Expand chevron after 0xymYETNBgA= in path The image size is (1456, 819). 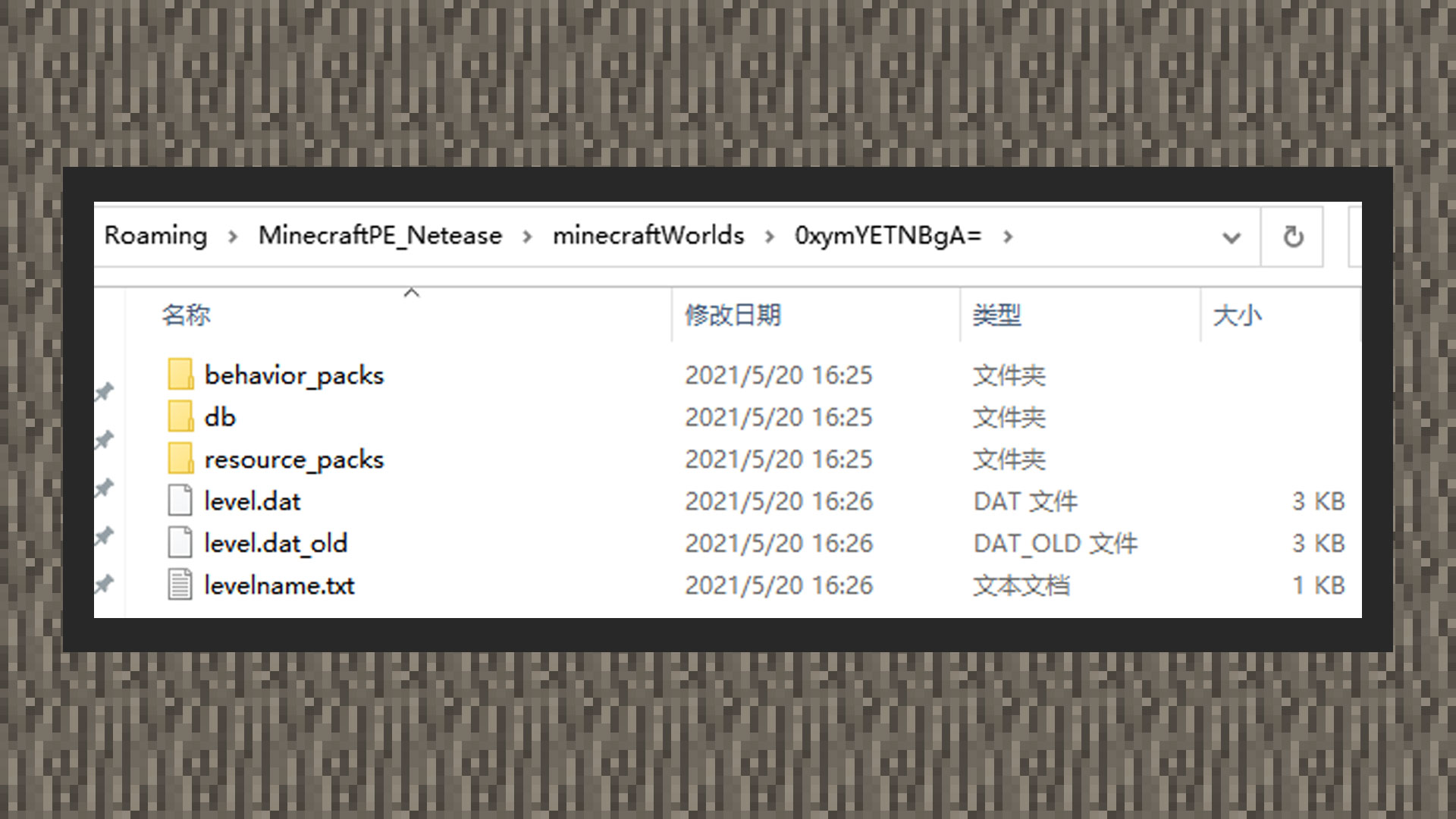click(1008, 237)
